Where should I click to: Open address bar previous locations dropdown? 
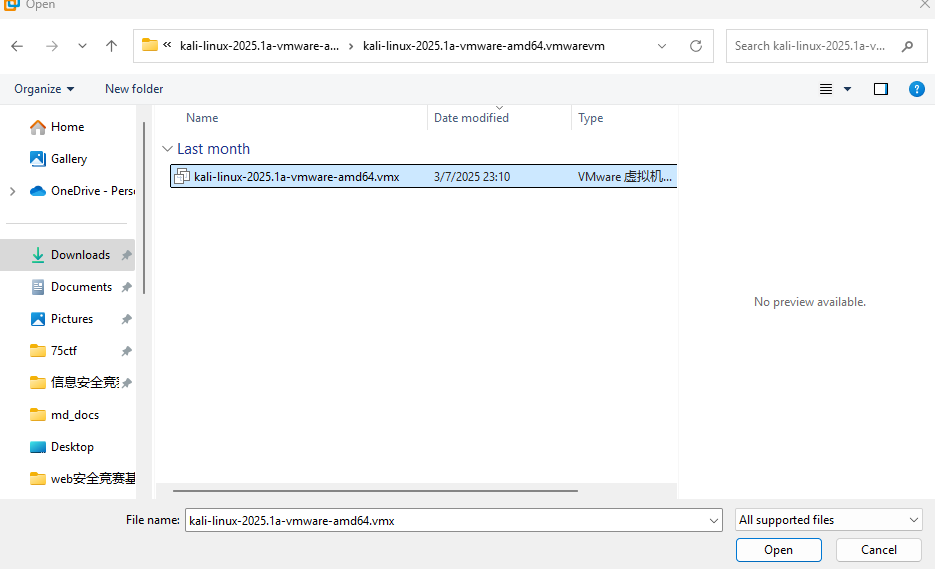[x=662, y=46]
